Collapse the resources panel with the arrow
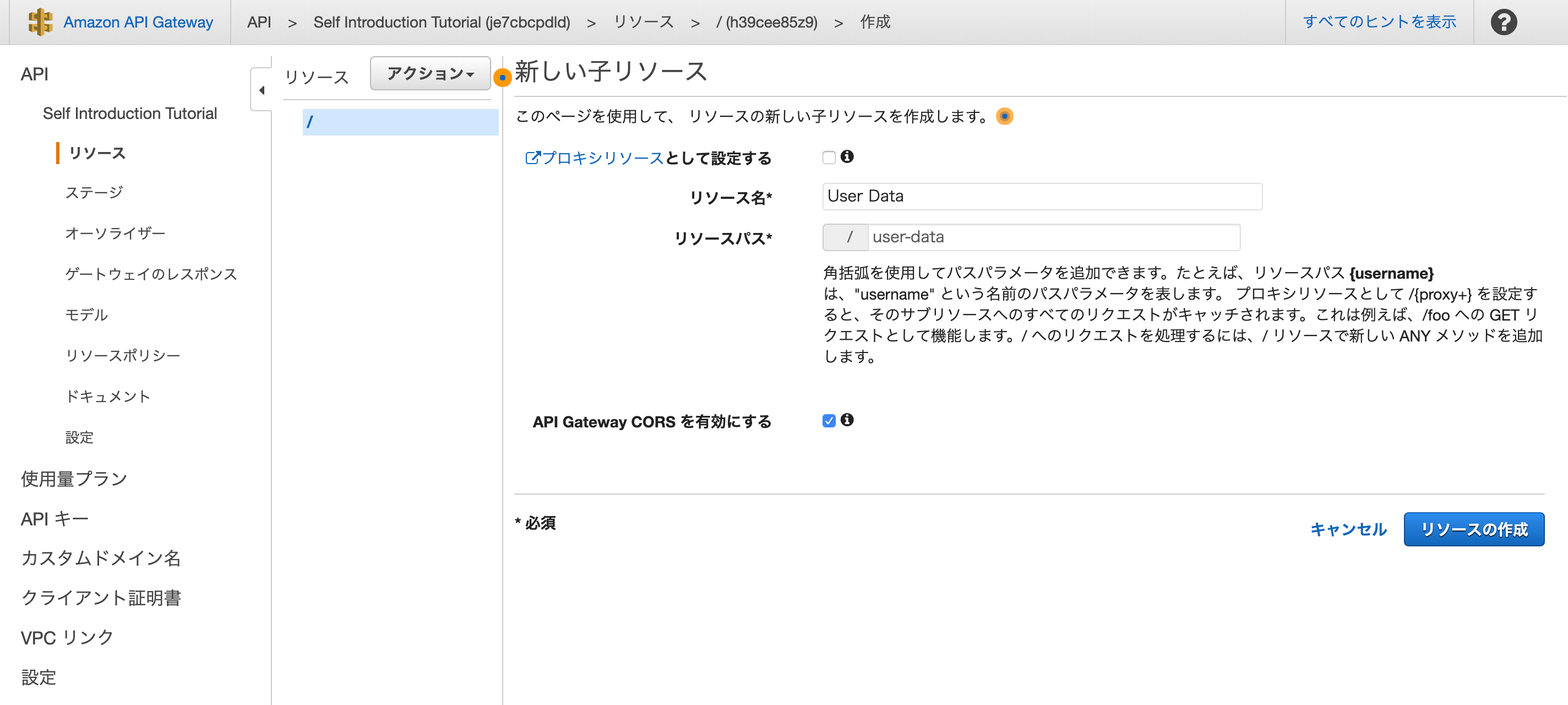The height and width of the screenshot is (705, 1568). (x=262, y=90)
